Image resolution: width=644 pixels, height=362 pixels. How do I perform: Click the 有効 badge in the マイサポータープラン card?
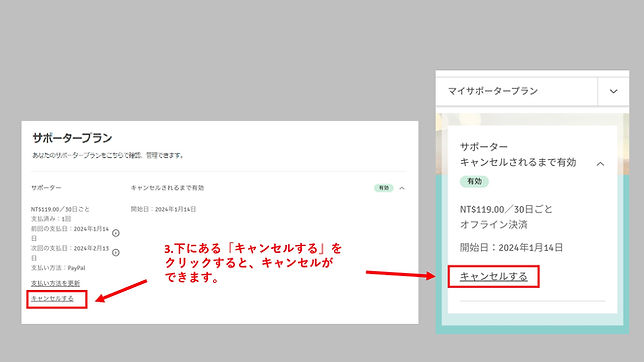tap(474, 181)
